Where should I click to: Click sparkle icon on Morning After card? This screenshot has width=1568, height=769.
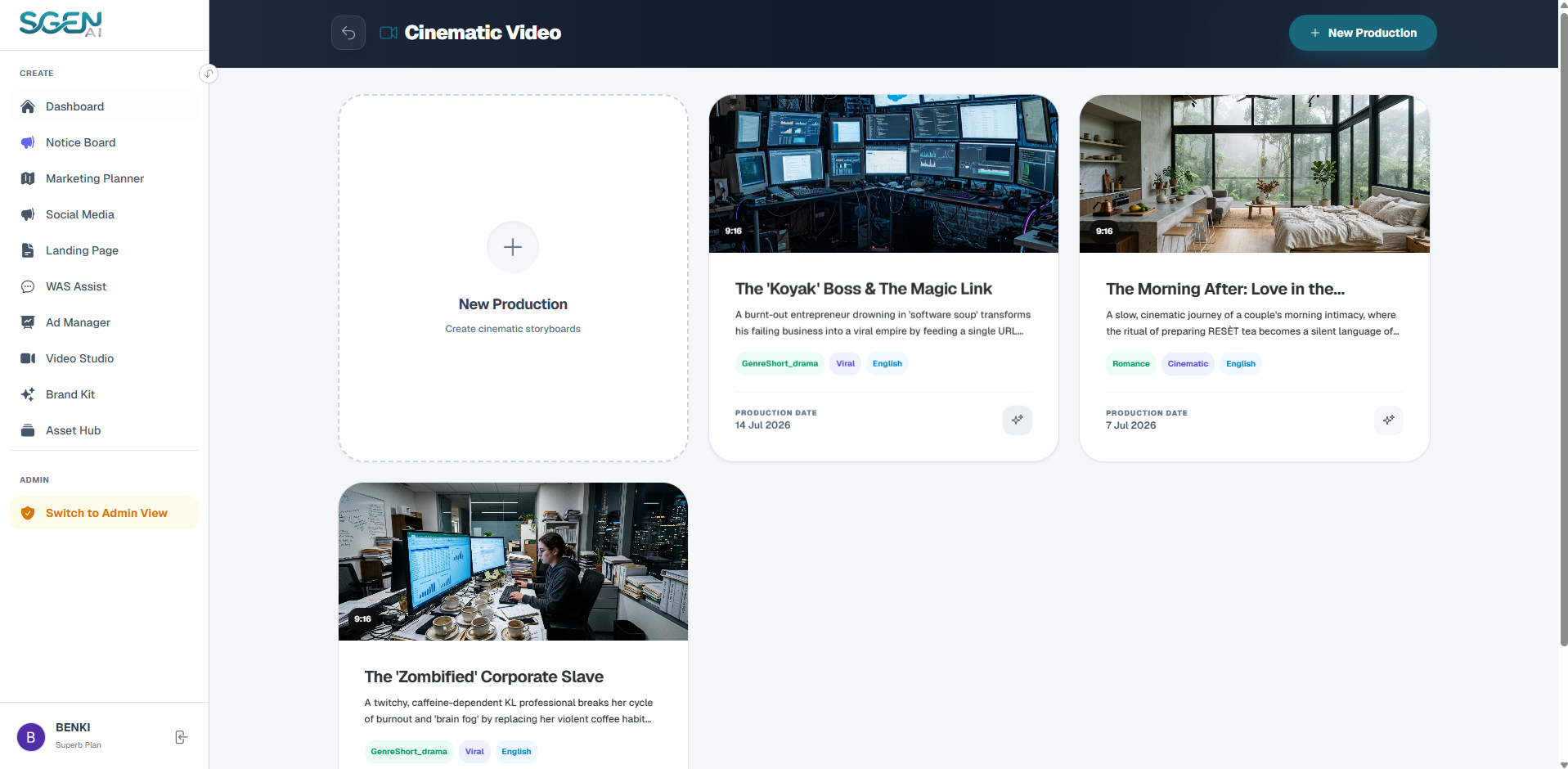[x=1389, y=420]
